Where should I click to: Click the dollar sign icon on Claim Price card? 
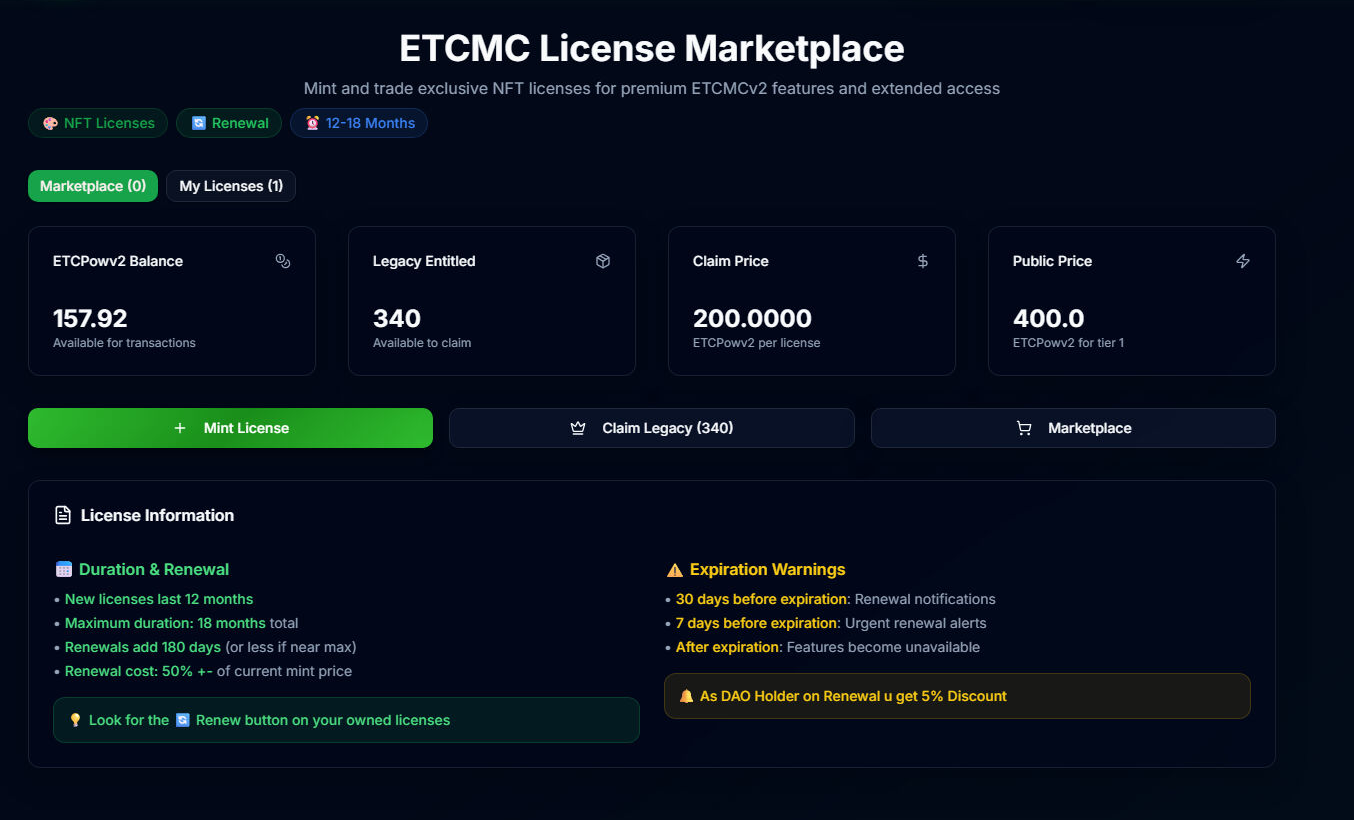coord(923,261)
